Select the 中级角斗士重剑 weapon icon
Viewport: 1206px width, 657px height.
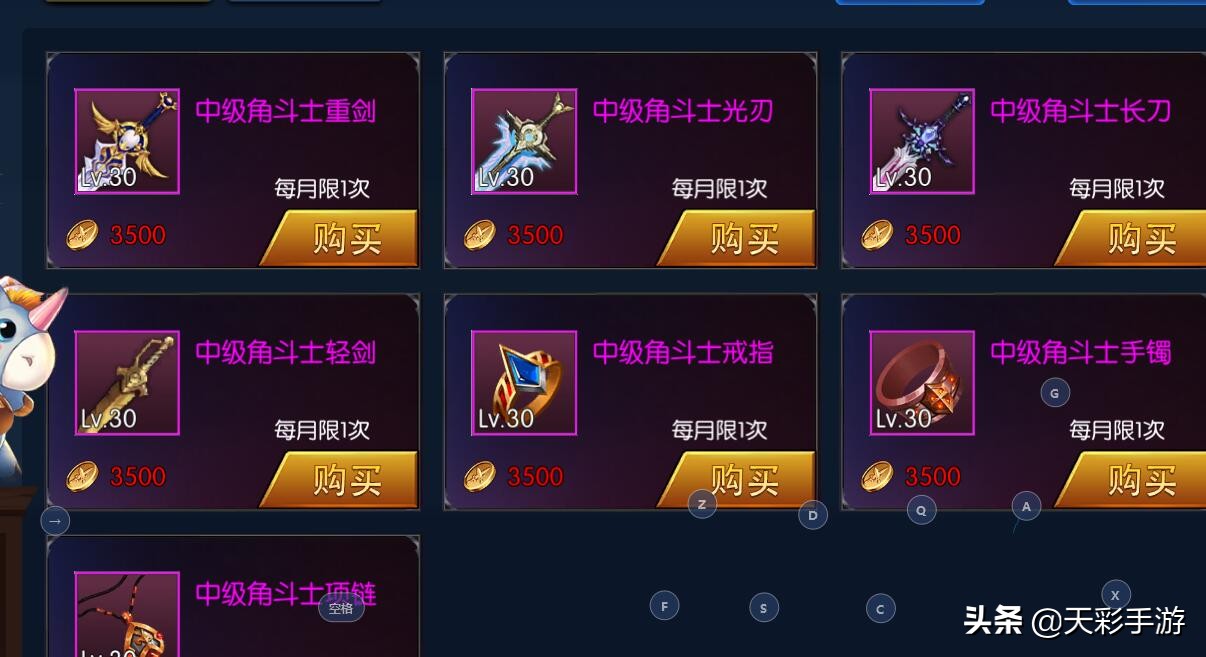pyautogui.click(x=127, y=141)
